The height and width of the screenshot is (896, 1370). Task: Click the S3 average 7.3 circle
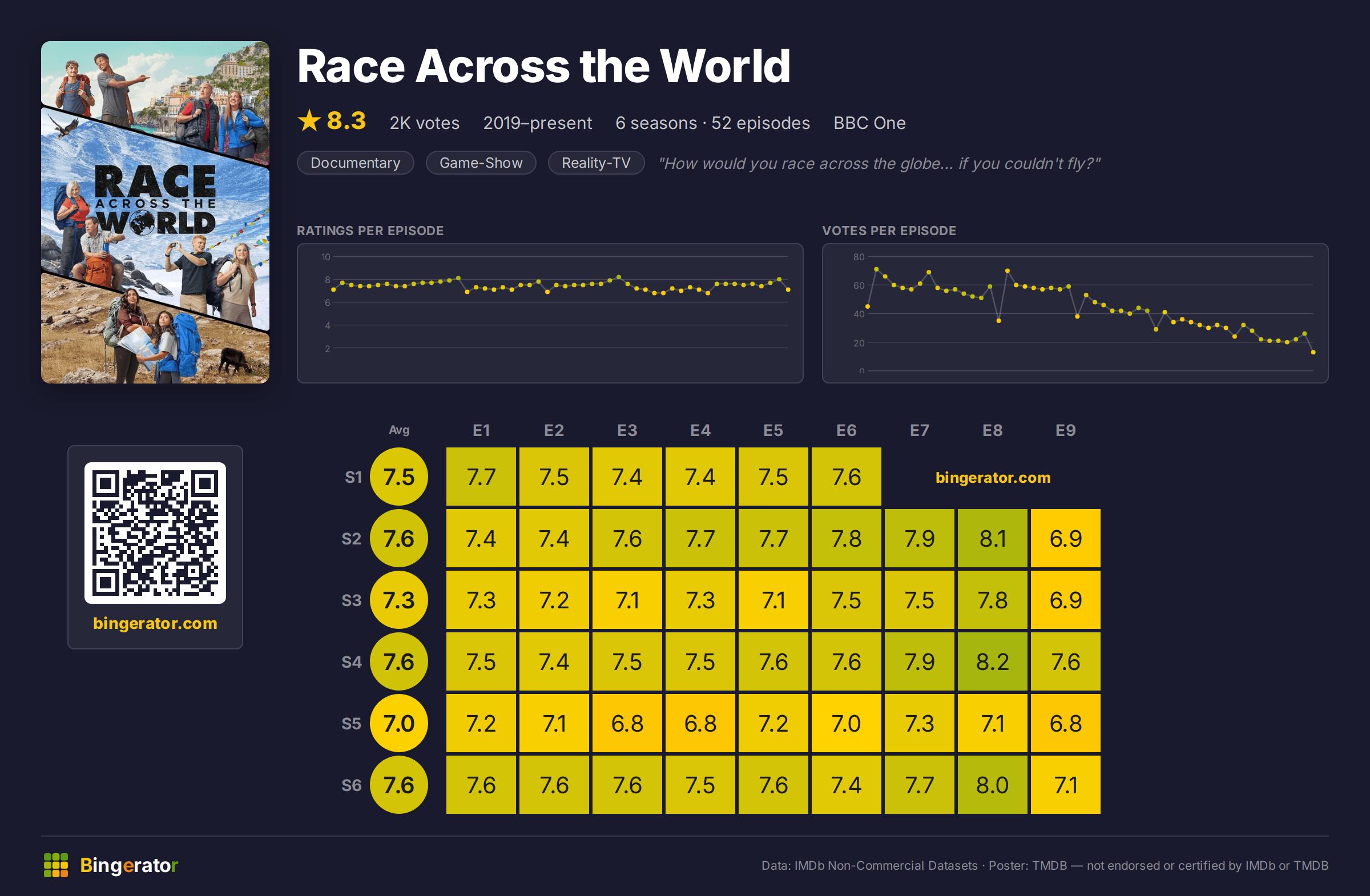click(x=399, y=600)
